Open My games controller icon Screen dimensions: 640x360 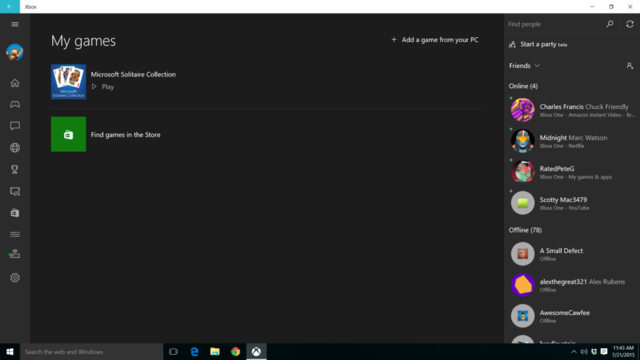[x=15, y=104]
